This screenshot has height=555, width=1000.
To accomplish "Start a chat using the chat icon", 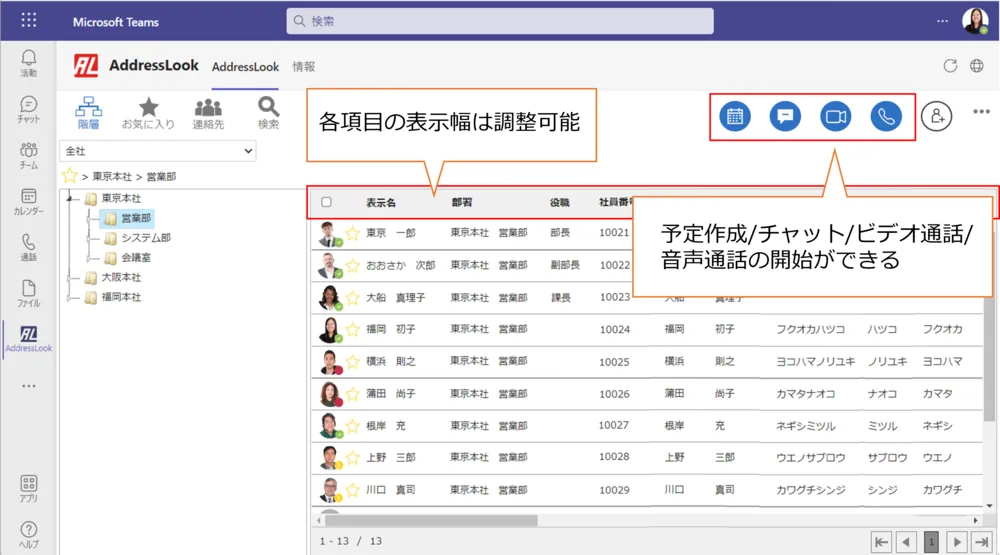I will pyautogui.click(x=785, y=116).
